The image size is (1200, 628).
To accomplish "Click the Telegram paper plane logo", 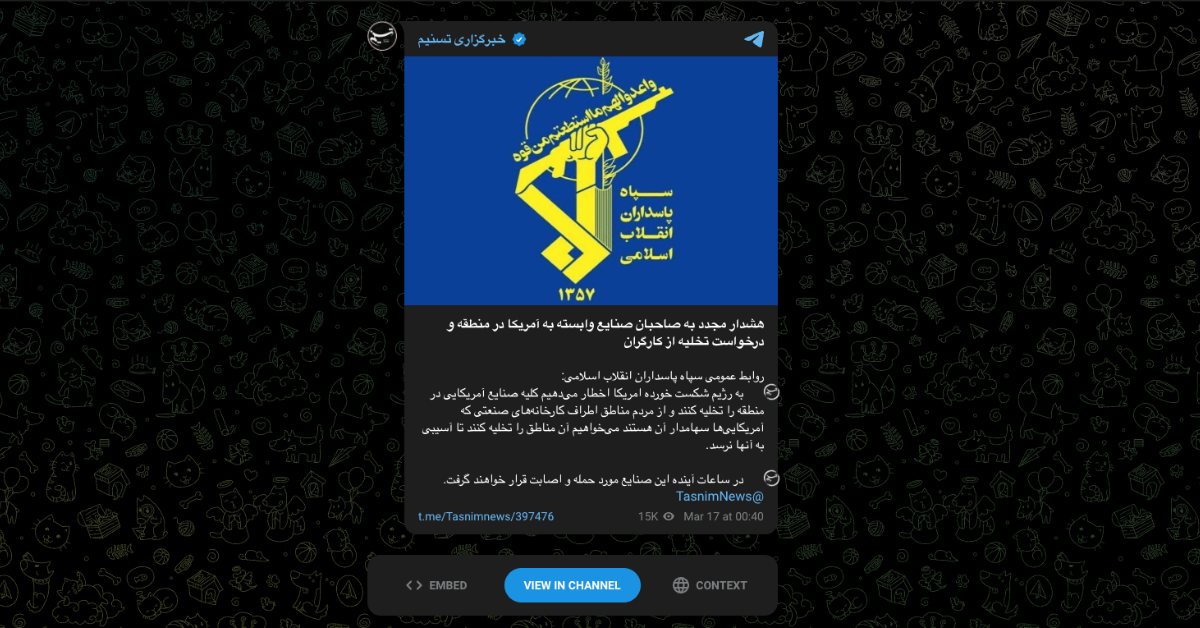I will [754, 39].
